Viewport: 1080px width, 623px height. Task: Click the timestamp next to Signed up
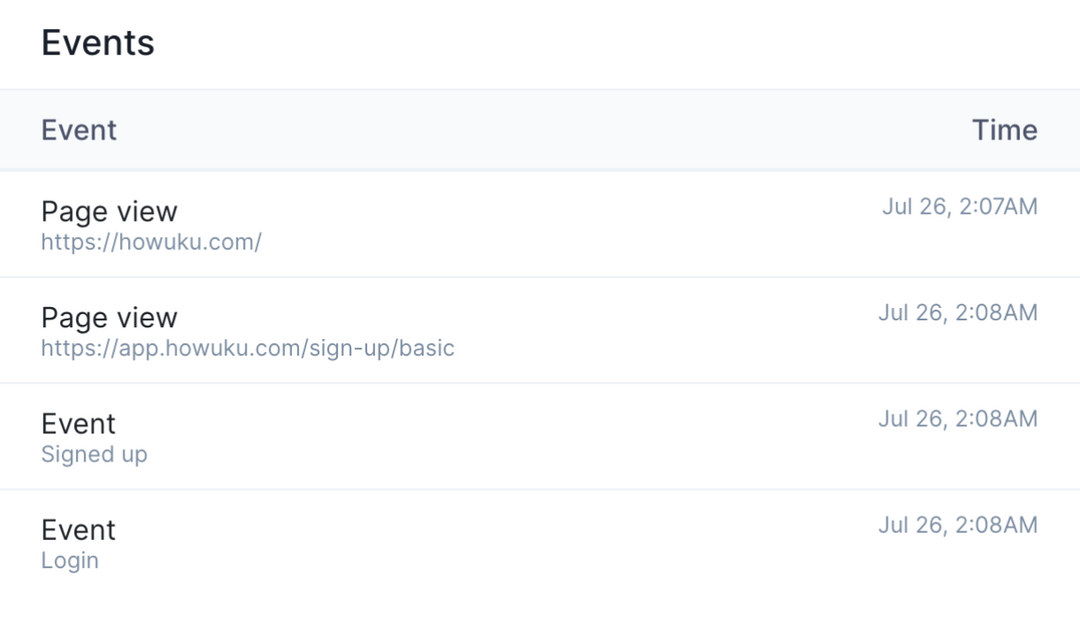959,418
